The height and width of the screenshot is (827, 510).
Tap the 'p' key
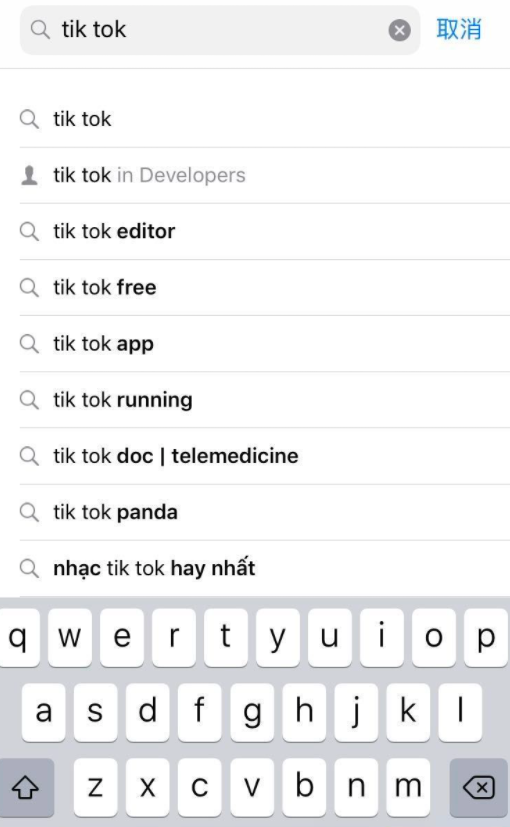click(x=486, y=637)
